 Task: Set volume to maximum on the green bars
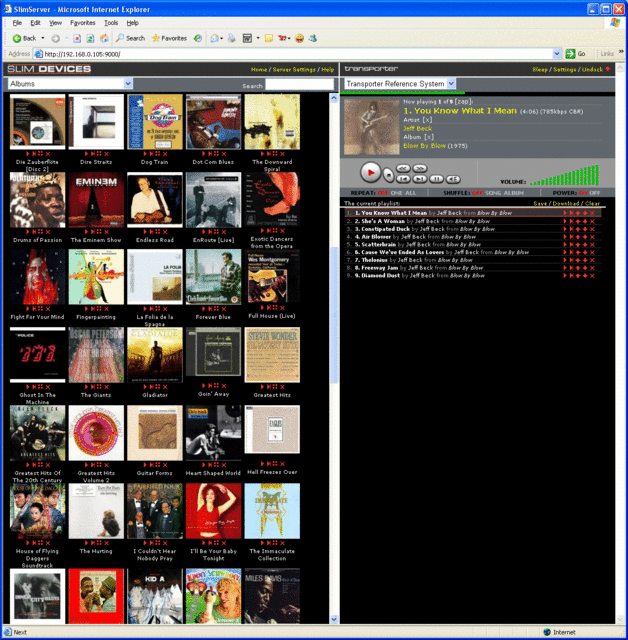[x=597, y=175]
